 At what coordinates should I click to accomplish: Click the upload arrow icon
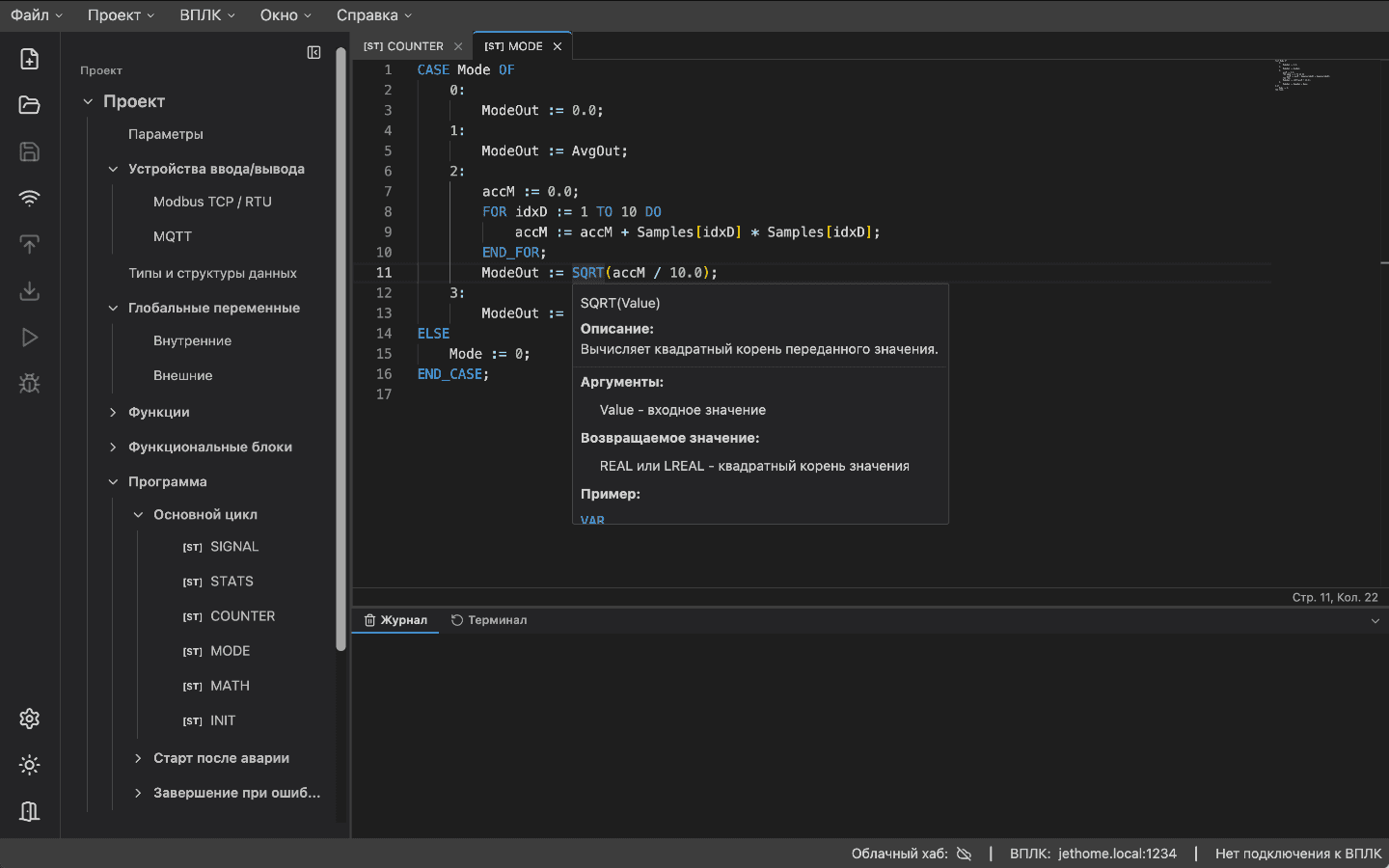click(x=30, y=244)
